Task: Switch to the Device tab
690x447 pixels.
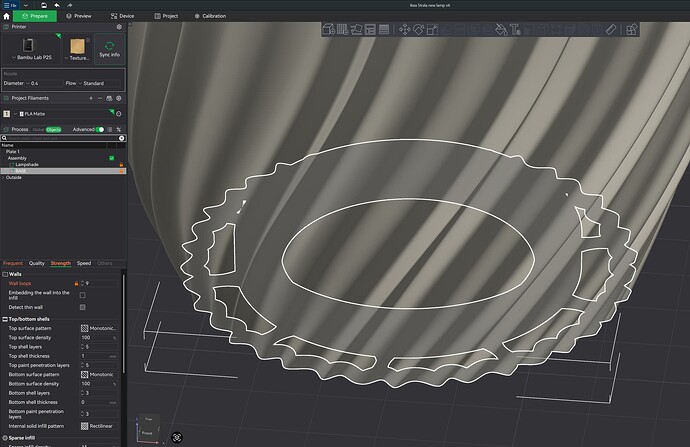Action: pyautogui.click(x=122, y=16)
